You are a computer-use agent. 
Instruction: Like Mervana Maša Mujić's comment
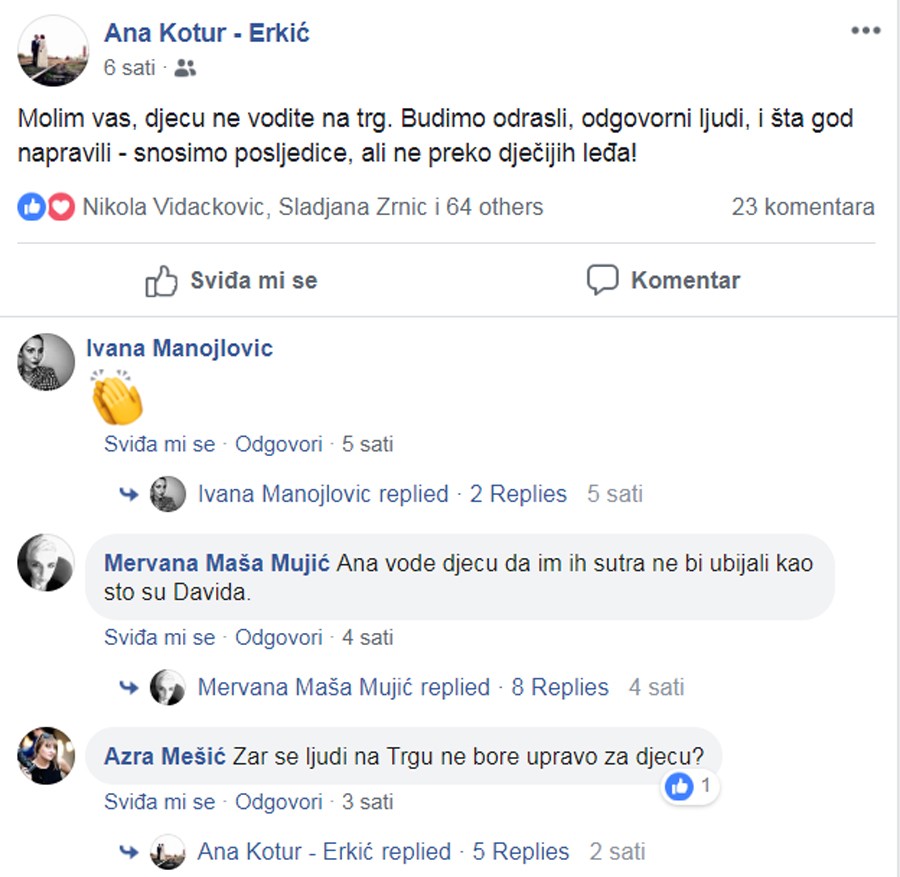click(159, 637)
